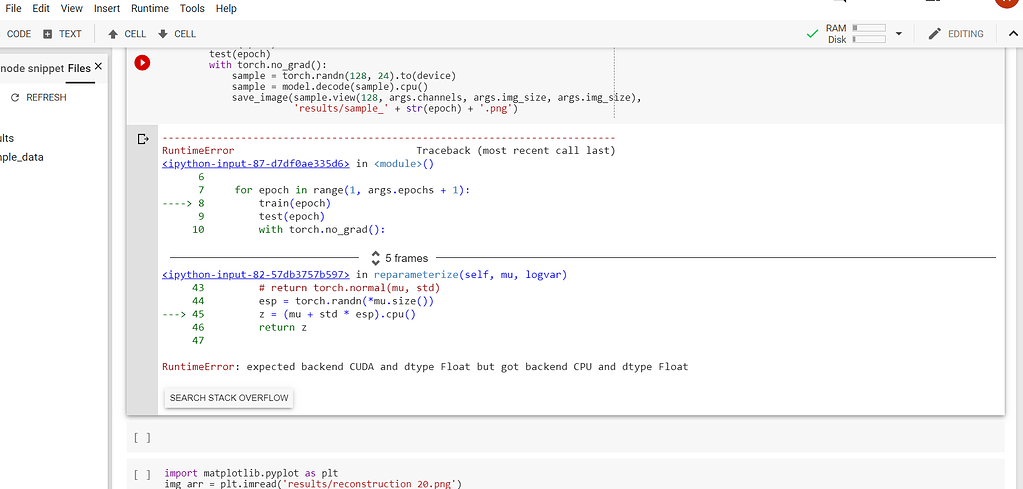Open the Tools menu
The height and width of the screenshot is (489, 1023).
[x=192, y=8]
